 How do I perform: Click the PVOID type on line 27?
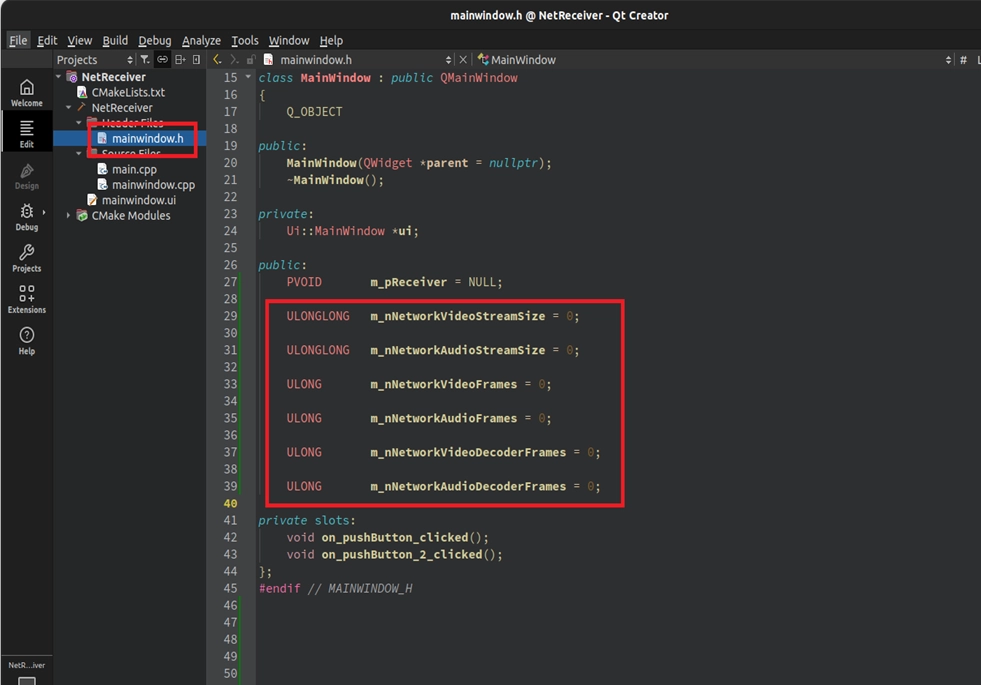(304, 282)
